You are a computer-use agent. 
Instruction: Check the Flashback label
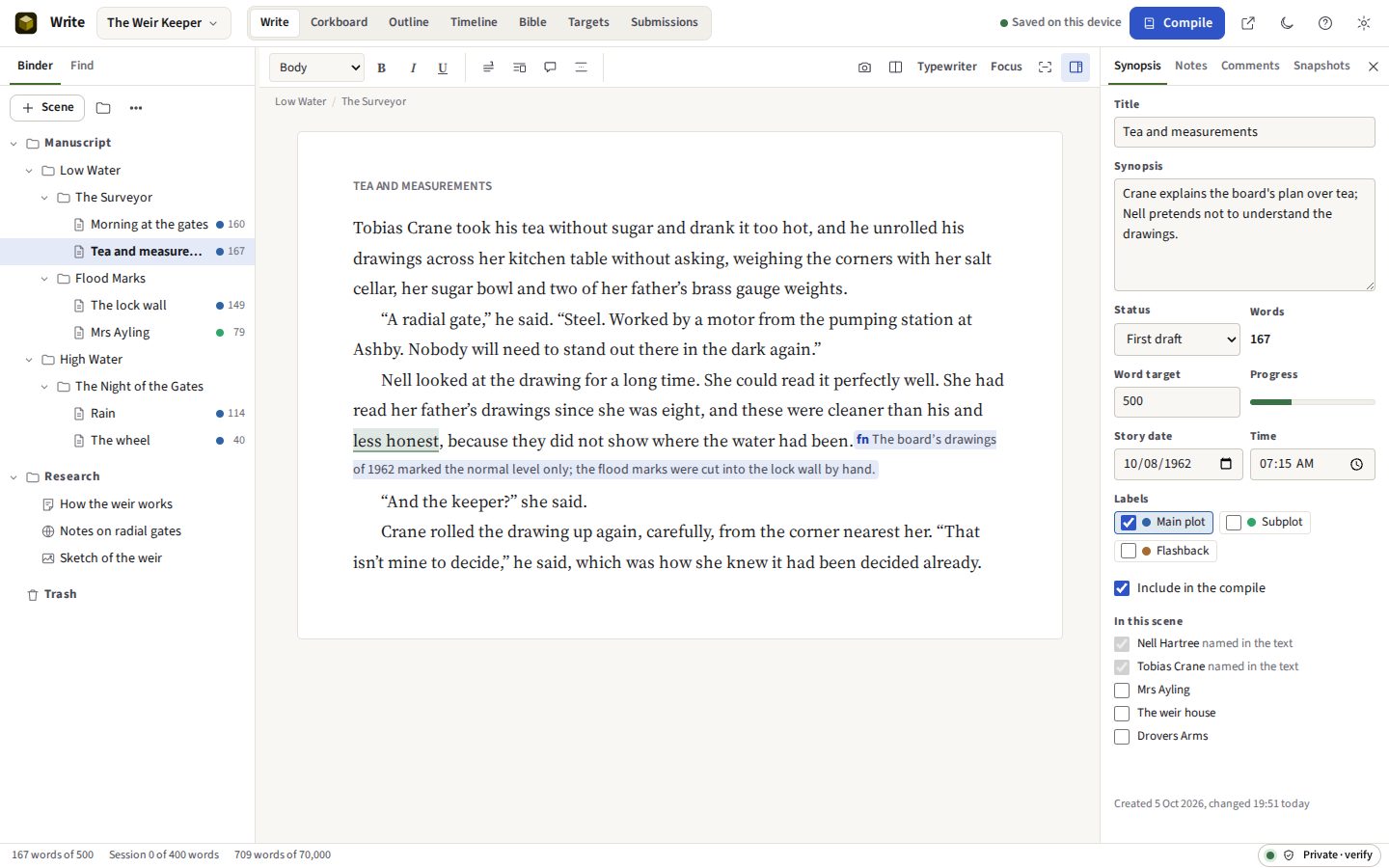1129,552
